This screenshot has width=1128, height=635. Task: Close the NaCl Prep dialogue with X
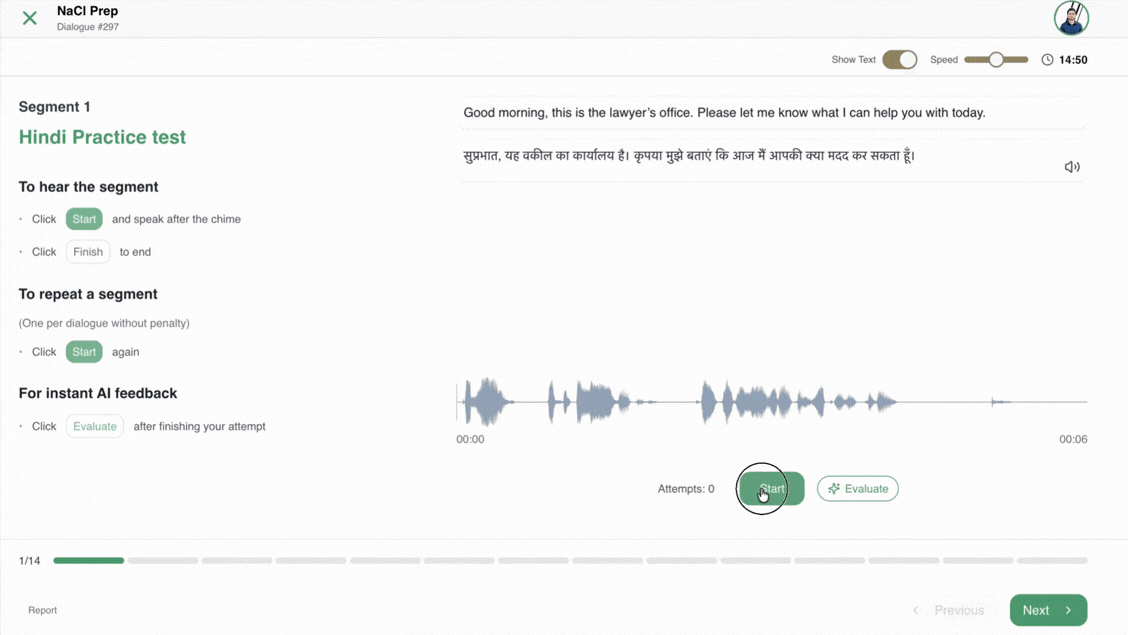[x=30, y=18]
